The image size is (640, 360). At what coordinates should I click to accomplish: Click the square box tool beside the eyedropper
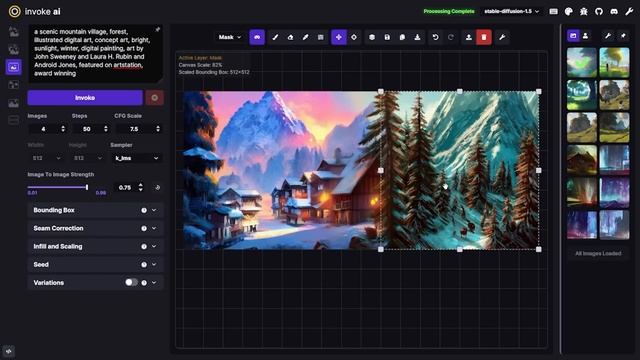click(320, 37)
